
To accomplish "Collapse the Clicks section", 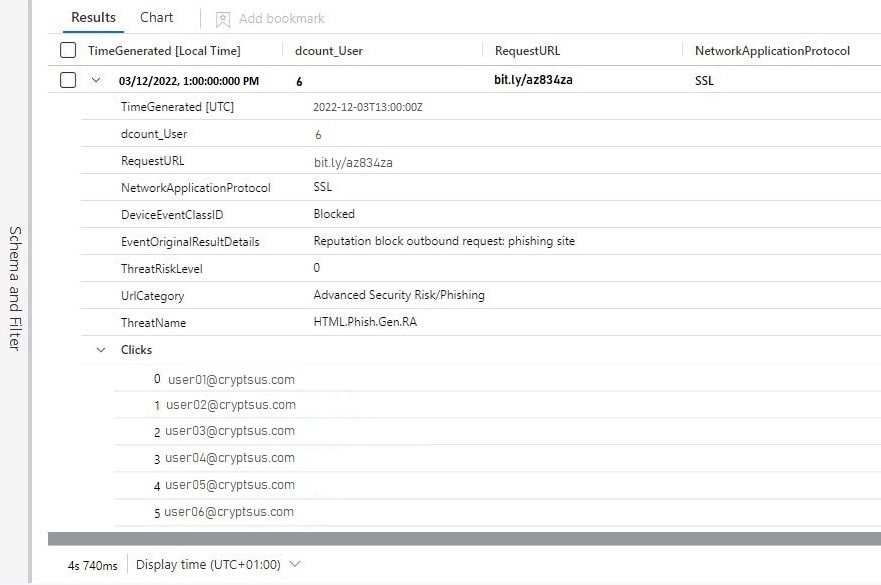I will pyautogui.click(x=100, y=350).
